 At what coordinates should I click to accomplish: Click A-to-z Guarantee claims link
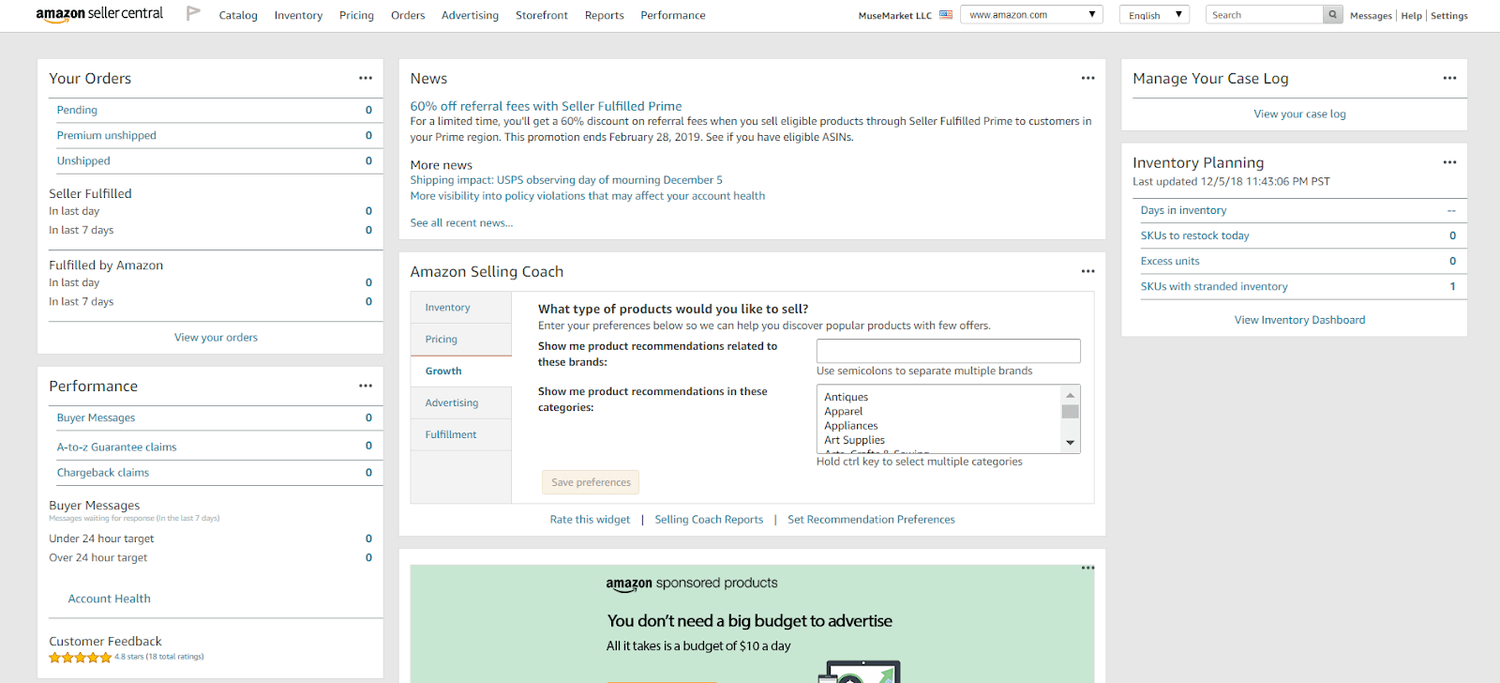117,447
